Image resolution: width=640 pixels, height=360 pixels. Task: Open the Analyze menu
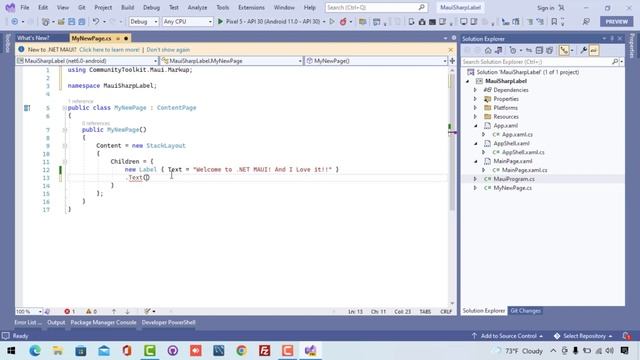point(197,8)
